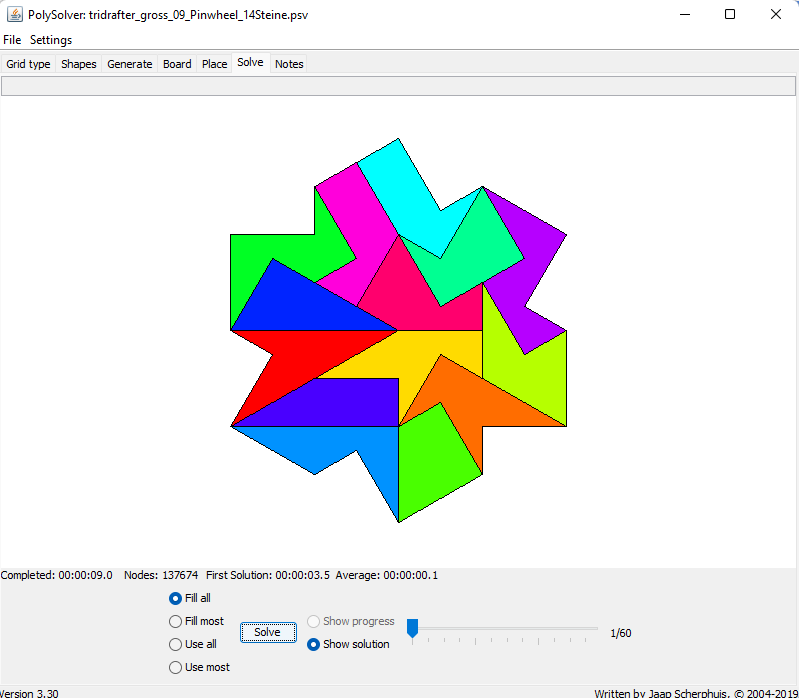Open the Settings menu

(51, 40)
